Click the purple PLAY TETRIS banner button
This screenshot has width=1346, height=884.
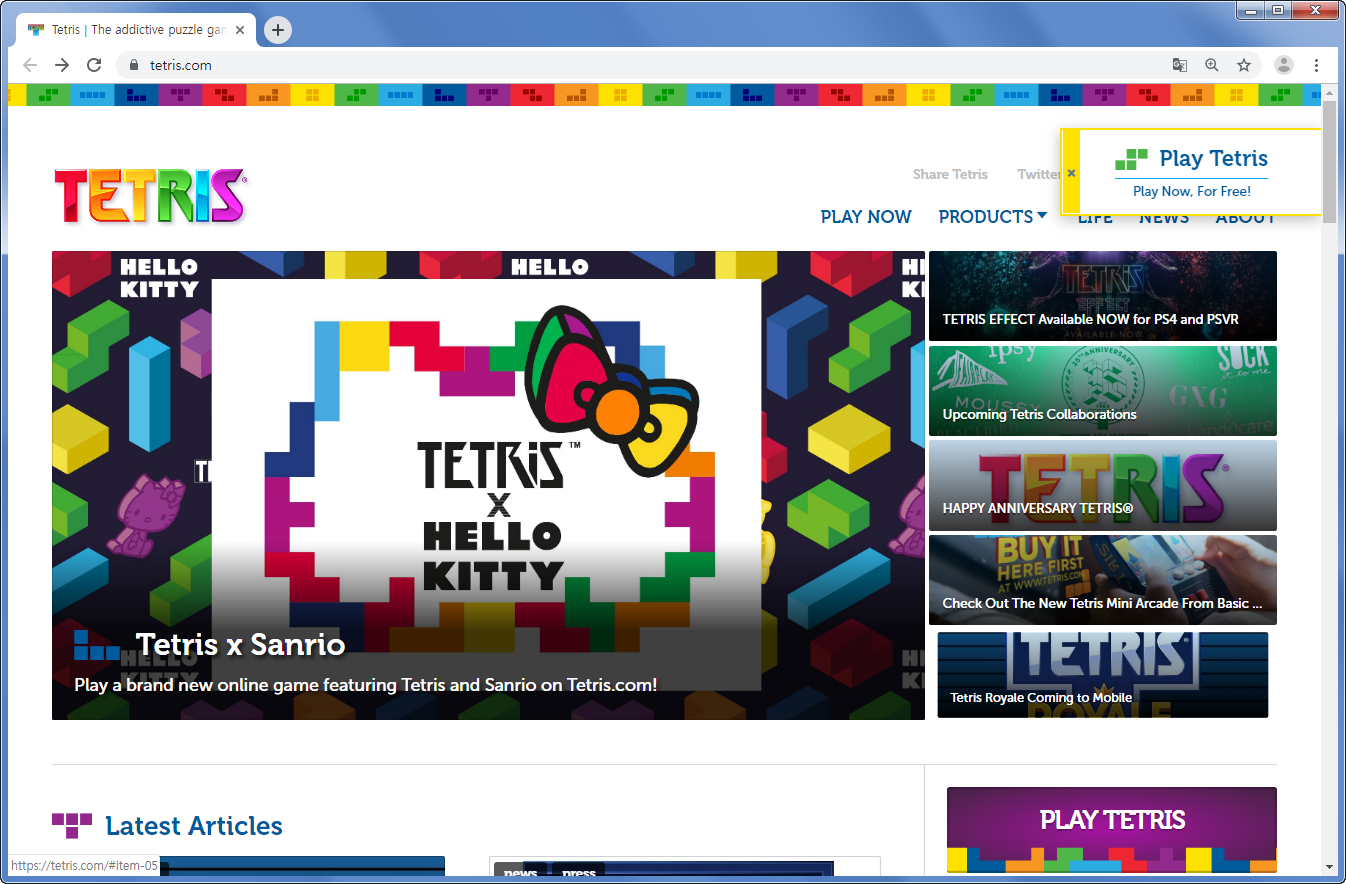click(1112, 830)
